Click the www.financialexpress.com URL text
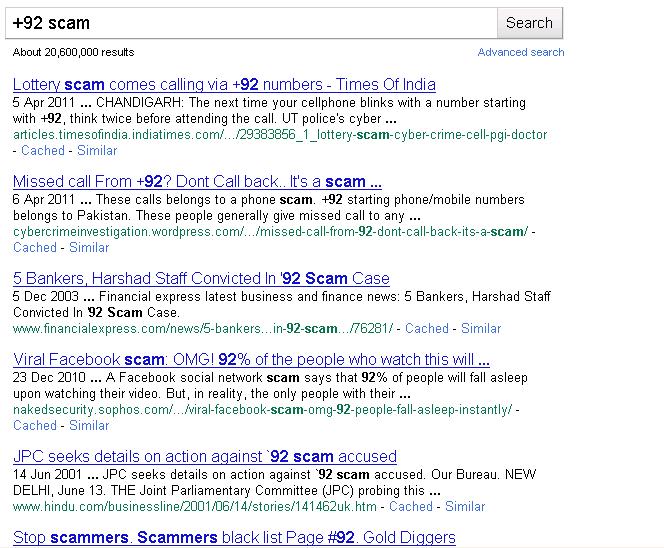 point(203,329)
